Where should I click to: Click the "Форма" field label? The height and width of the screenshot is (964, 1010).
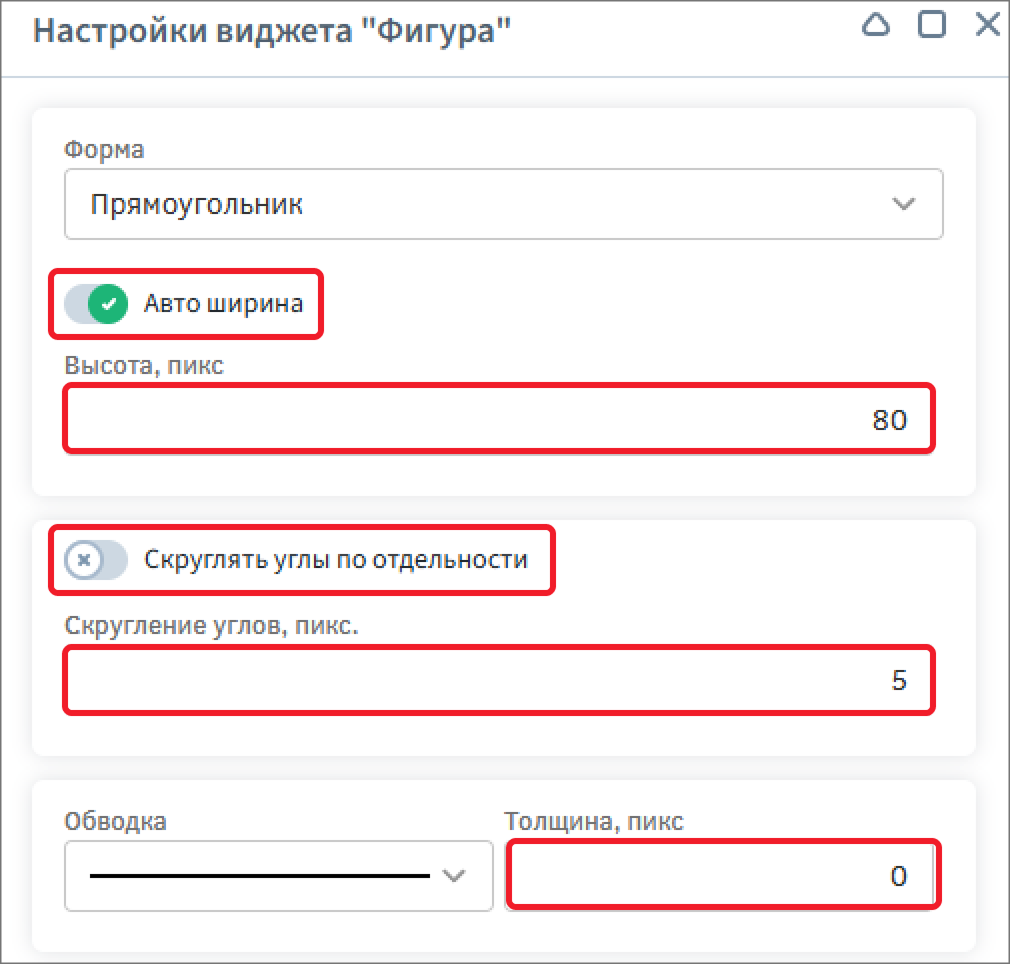(104, 150)
